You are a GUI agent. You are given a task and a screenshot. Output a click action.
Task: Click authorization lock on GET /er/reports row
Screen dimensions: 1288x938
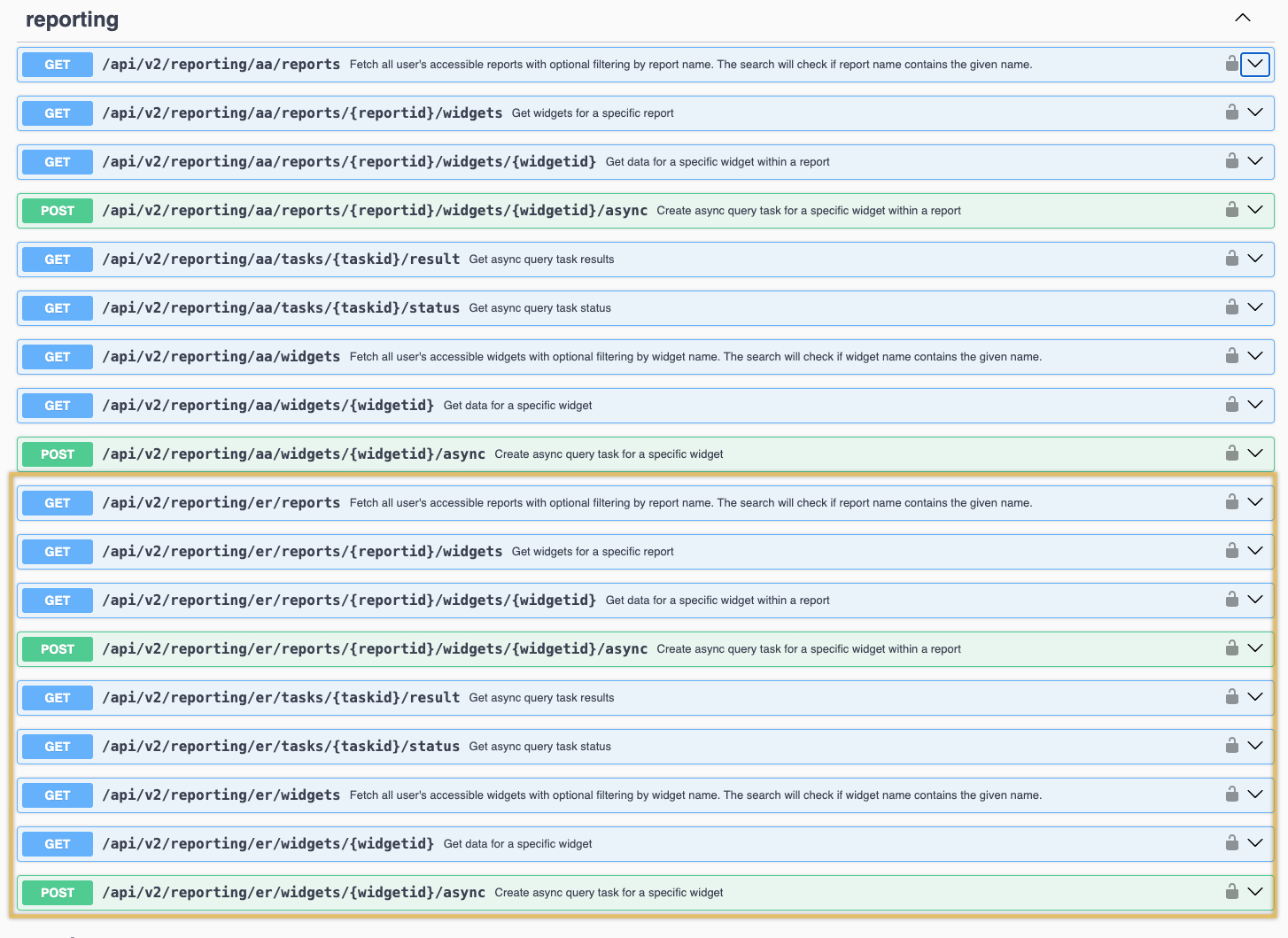coord(1231,502)
